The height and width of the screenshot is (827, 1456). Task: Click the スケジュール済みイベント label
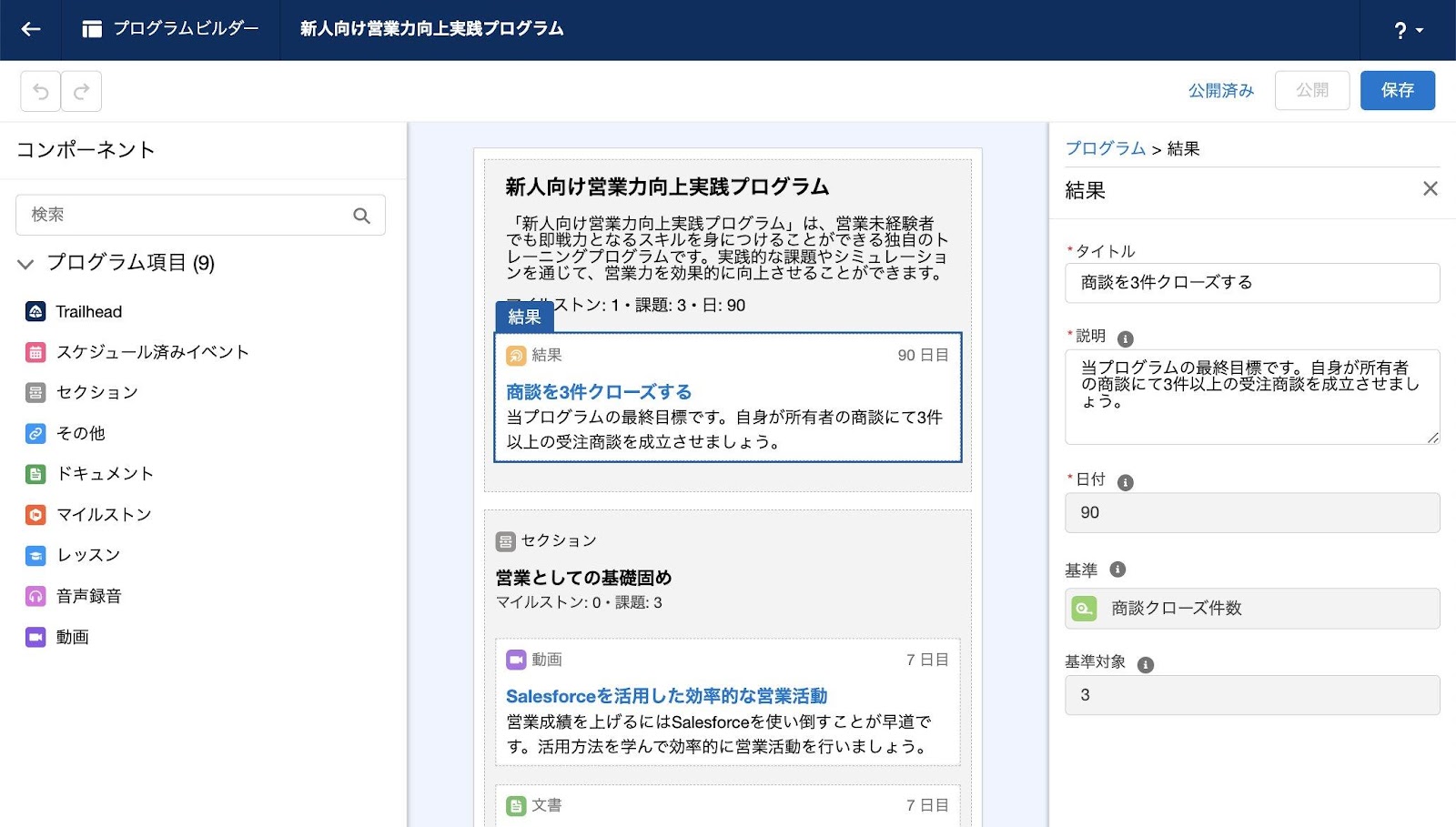[152, 352]
